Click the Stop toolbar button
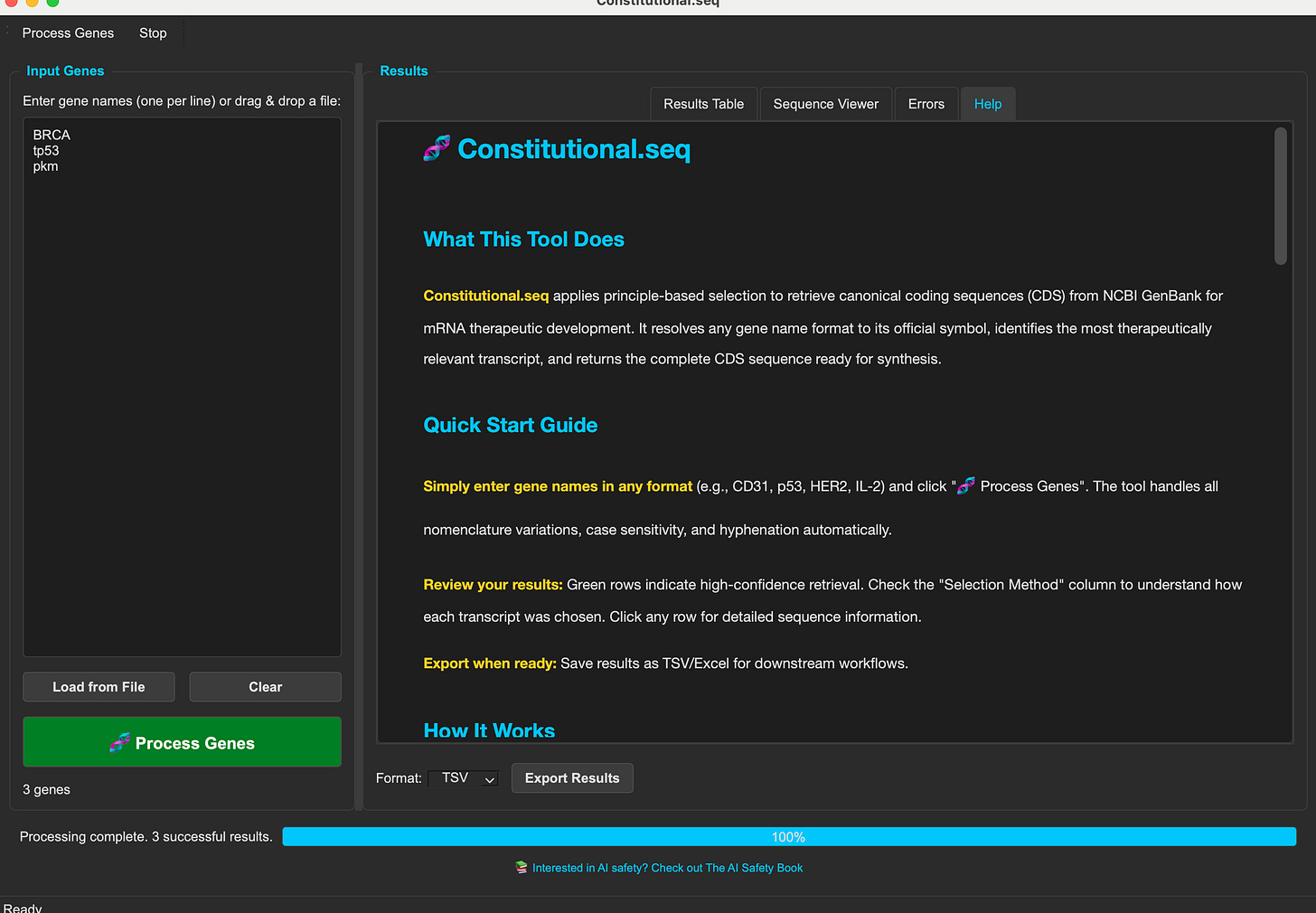Image resolution: width=1316 pixels, height=913 pixels. point(153,33)
